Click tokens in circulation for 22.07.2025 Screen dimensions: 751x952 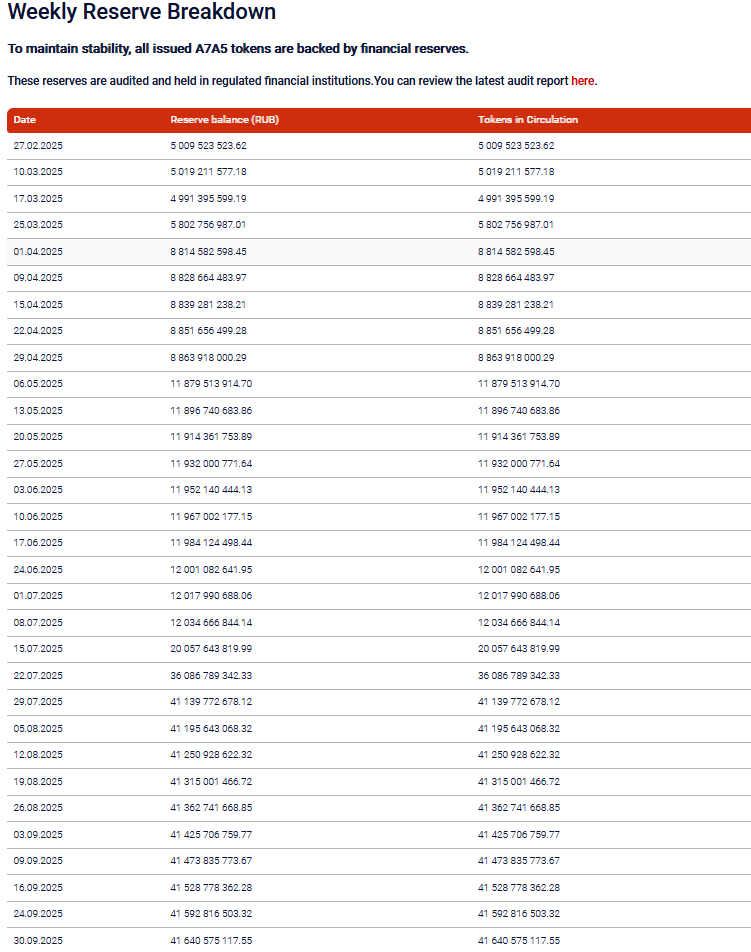click(519, 676)
